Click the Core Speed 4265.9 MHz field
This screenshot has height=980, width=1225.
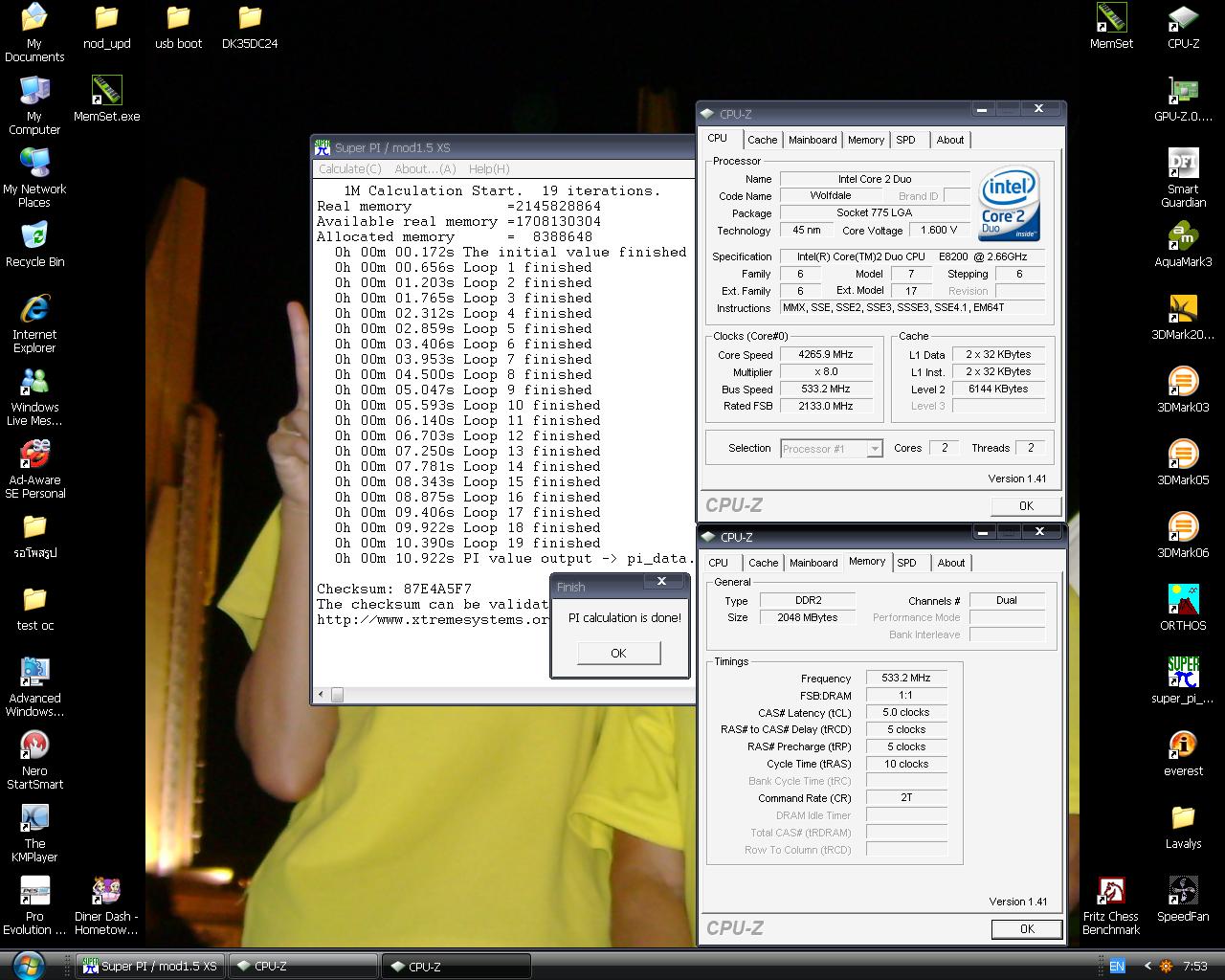[x=826, y=354]
